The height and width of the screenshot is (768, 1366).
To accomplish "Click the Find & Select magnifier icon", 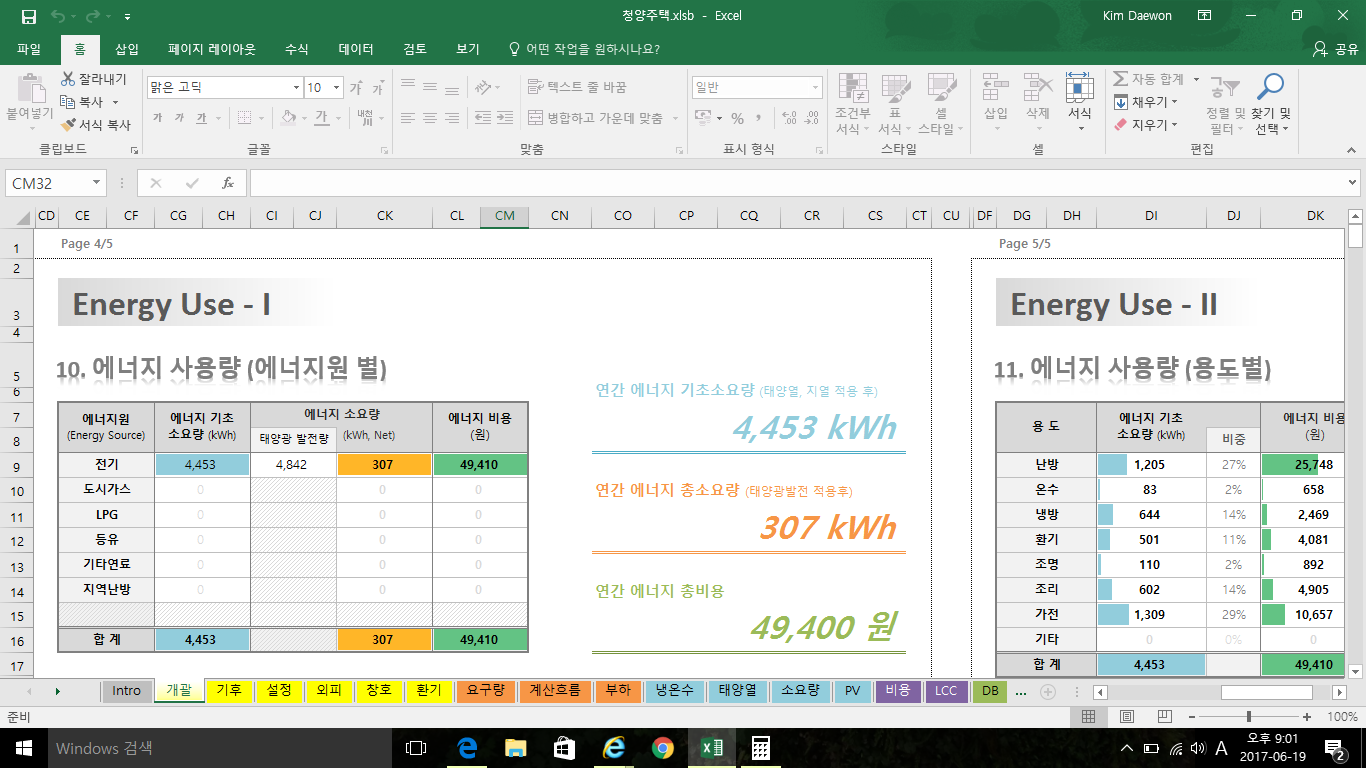I will (x=1270, y=87).
